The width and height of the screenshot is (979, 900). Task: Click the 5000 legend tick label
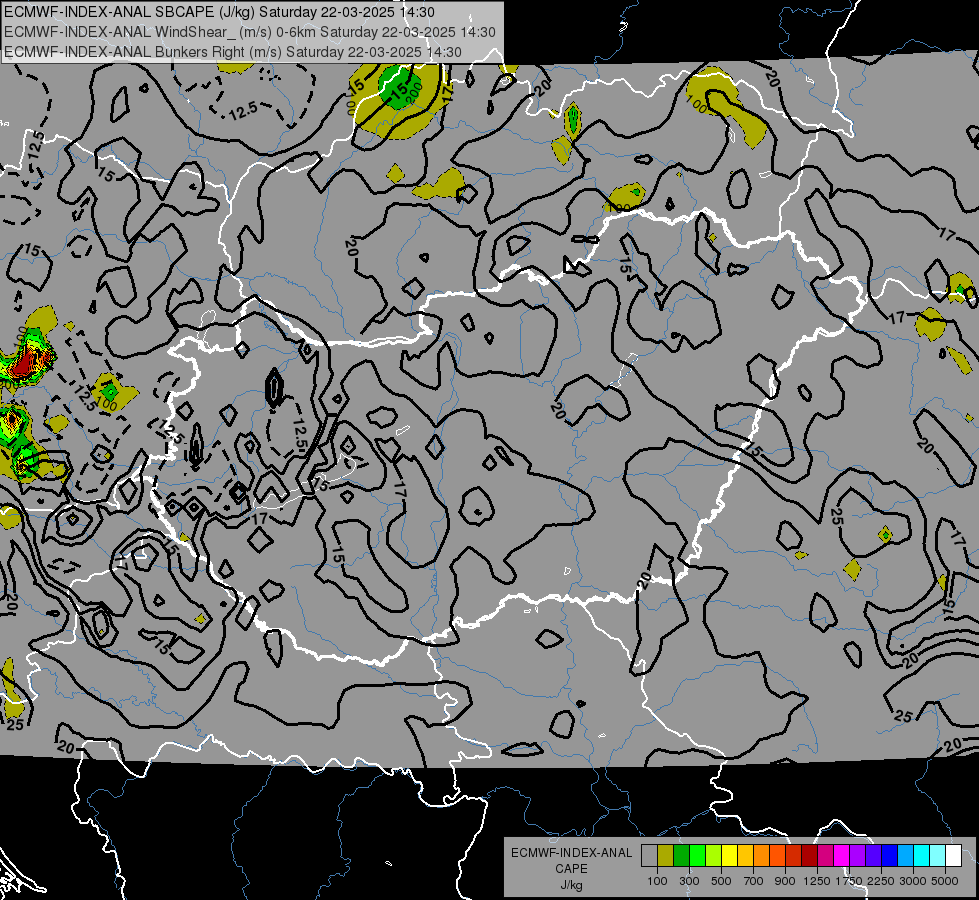click(945, 881)
